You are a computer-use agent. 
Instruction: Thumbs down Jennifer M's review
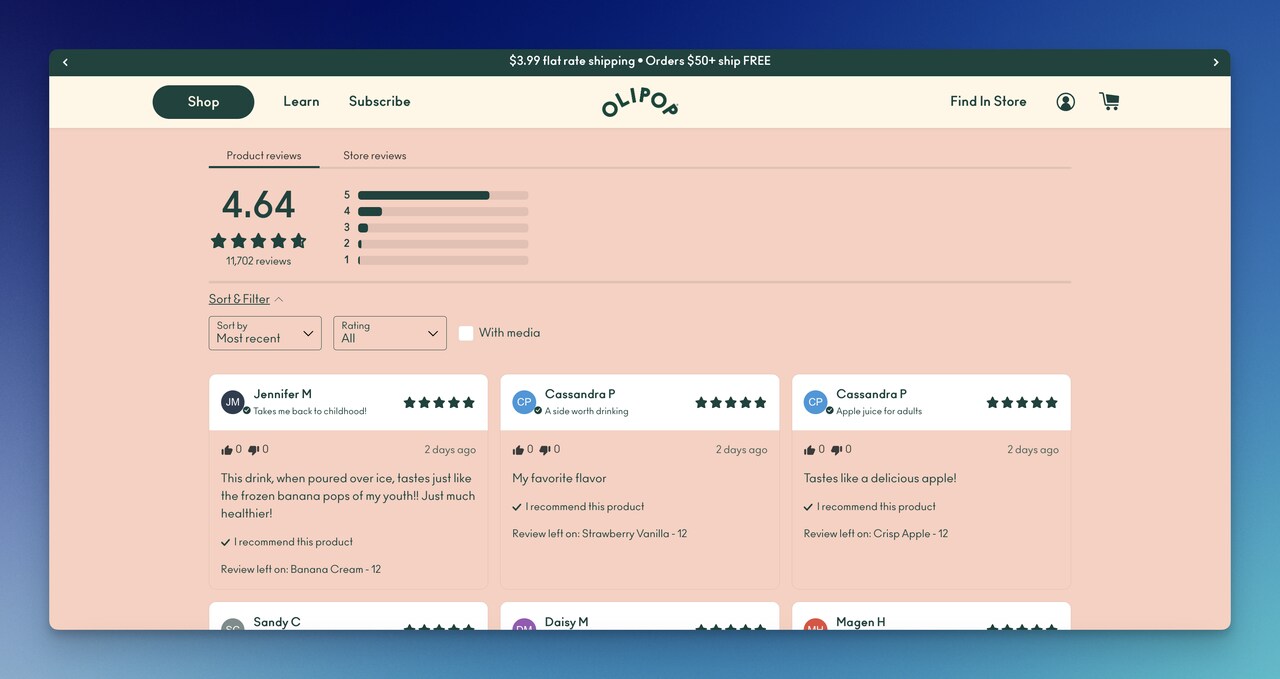point(253,450)
